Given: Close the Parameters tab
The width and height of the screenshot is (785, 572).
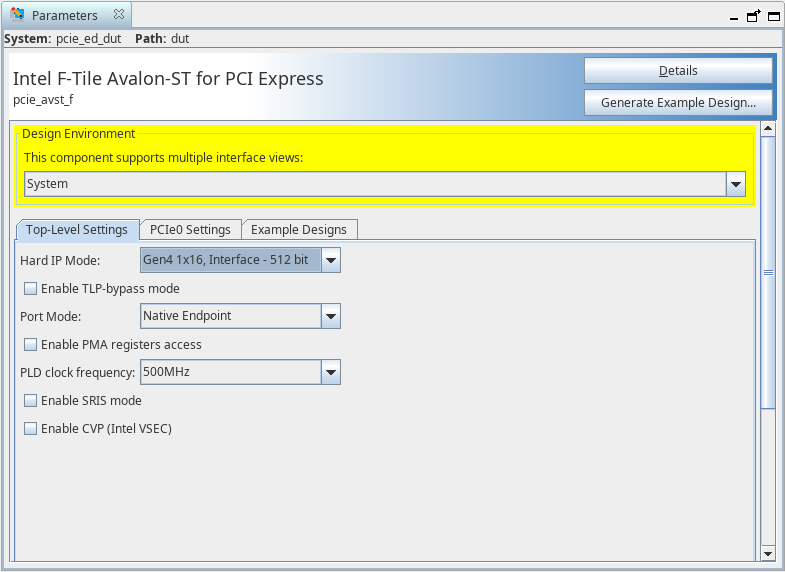Looking at the screenshot, I should 118,15.
